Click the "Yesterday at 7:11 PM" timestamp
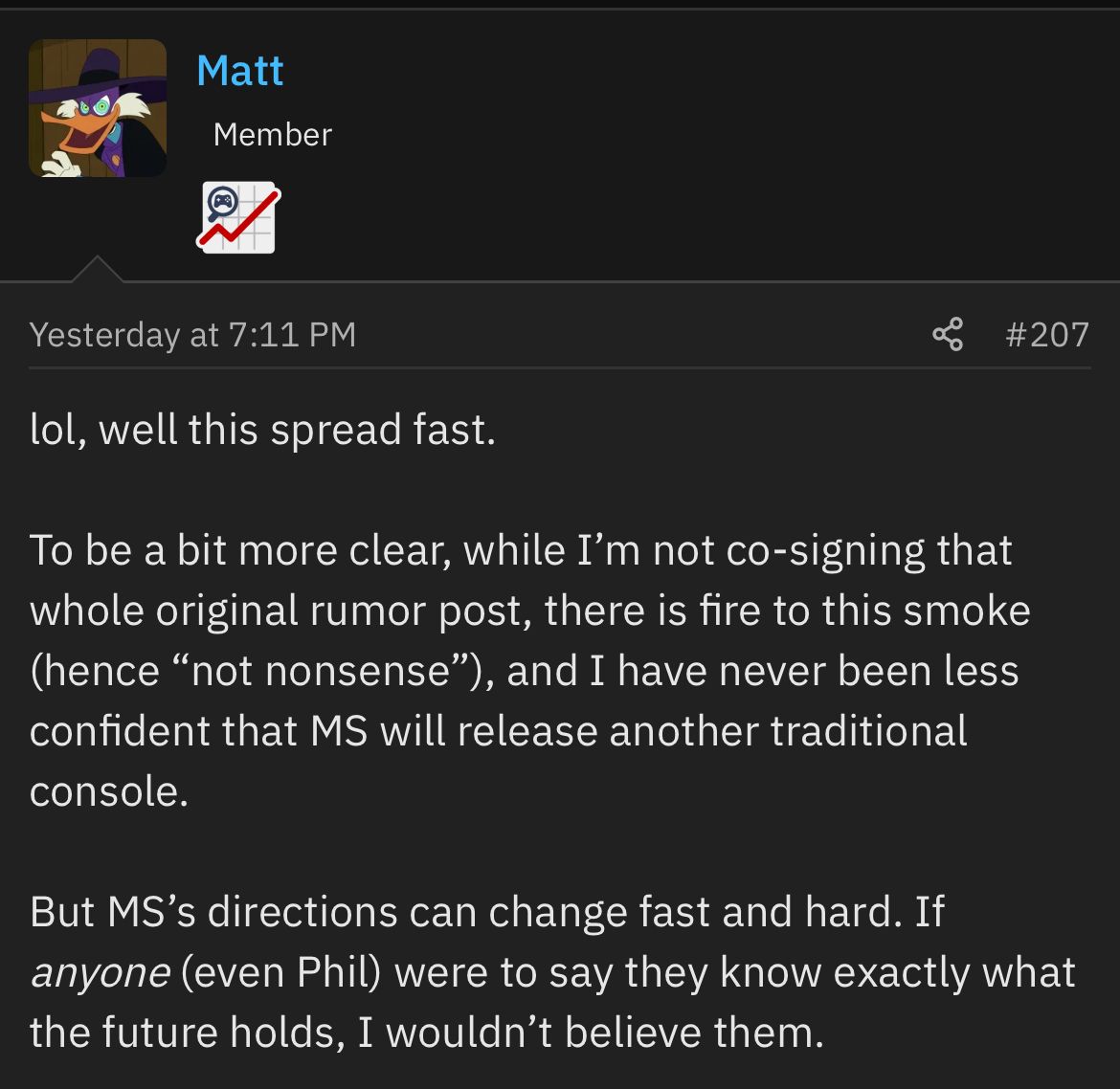Viewport: 1120px width, 1089px height. pyautogui.click(x=192, y=335)
